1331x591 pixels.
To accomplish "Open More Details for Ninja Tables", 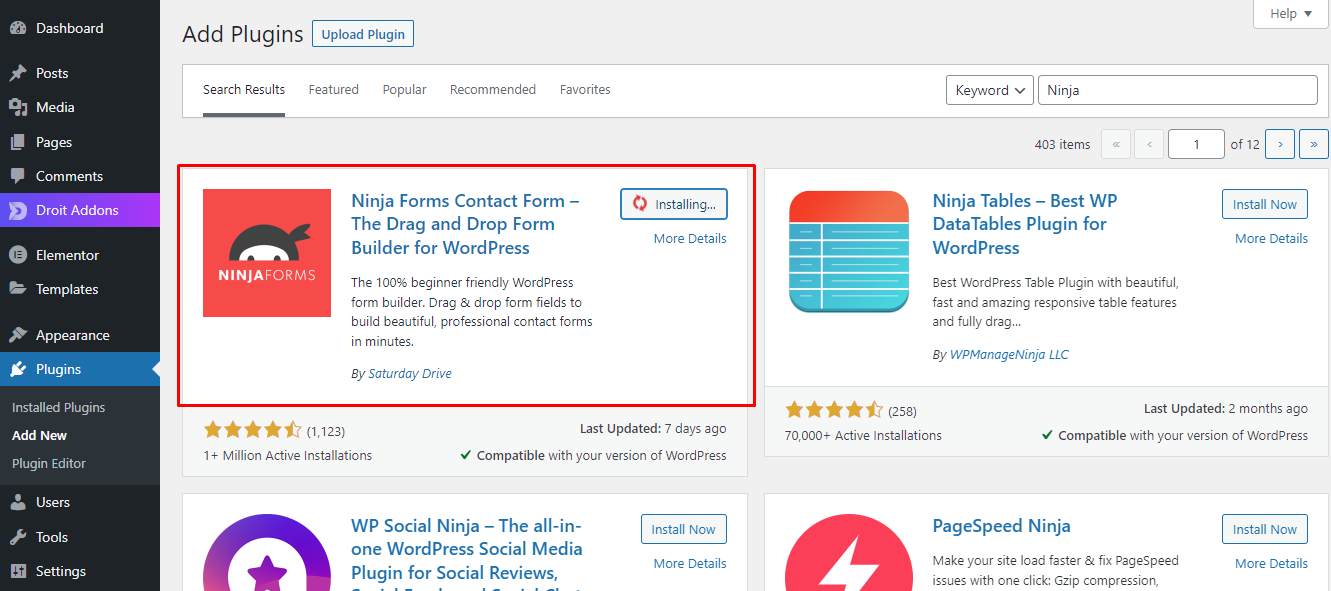I will (1271, 239).
